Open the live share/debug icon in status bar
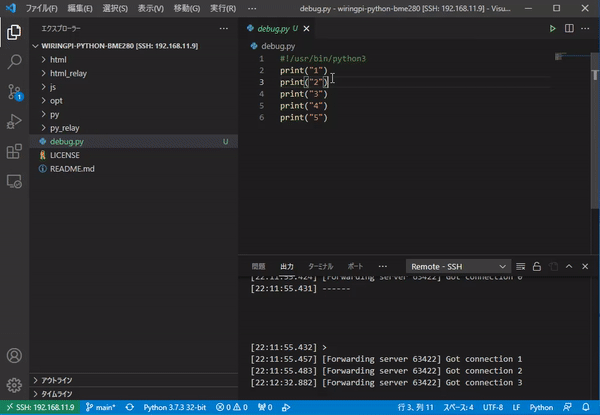This screenshot has width=600, height=415. pos(286,407)
